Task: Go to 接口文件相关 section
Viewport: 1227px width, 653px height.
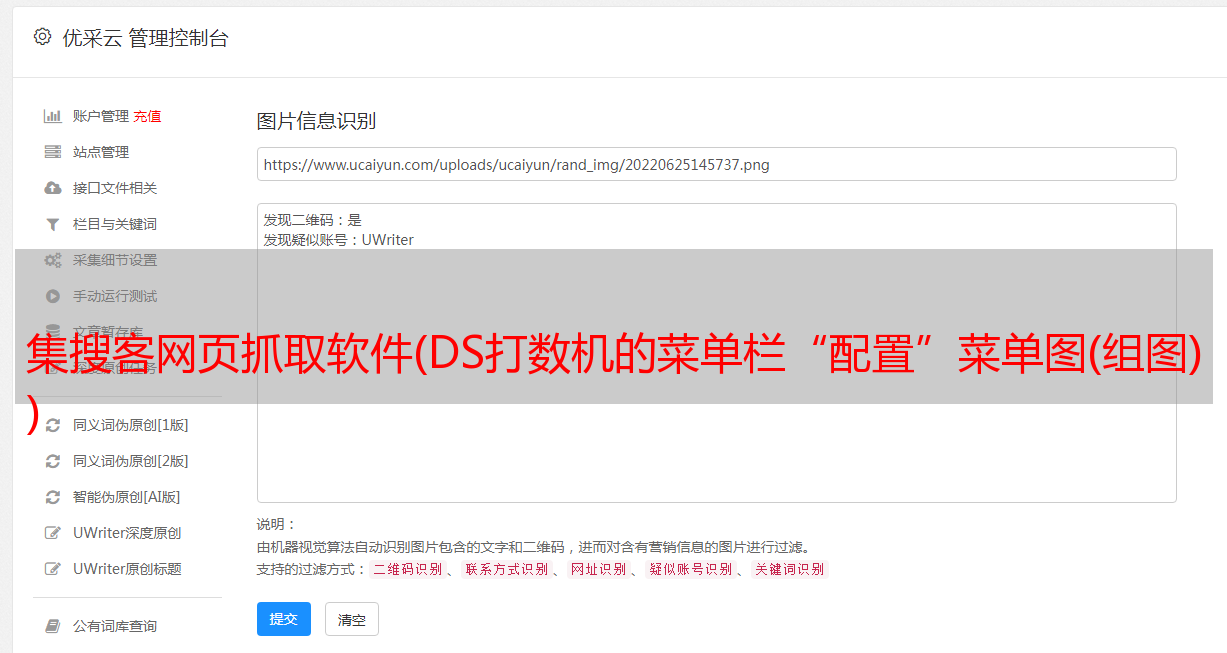Action: tap(115, 188)
